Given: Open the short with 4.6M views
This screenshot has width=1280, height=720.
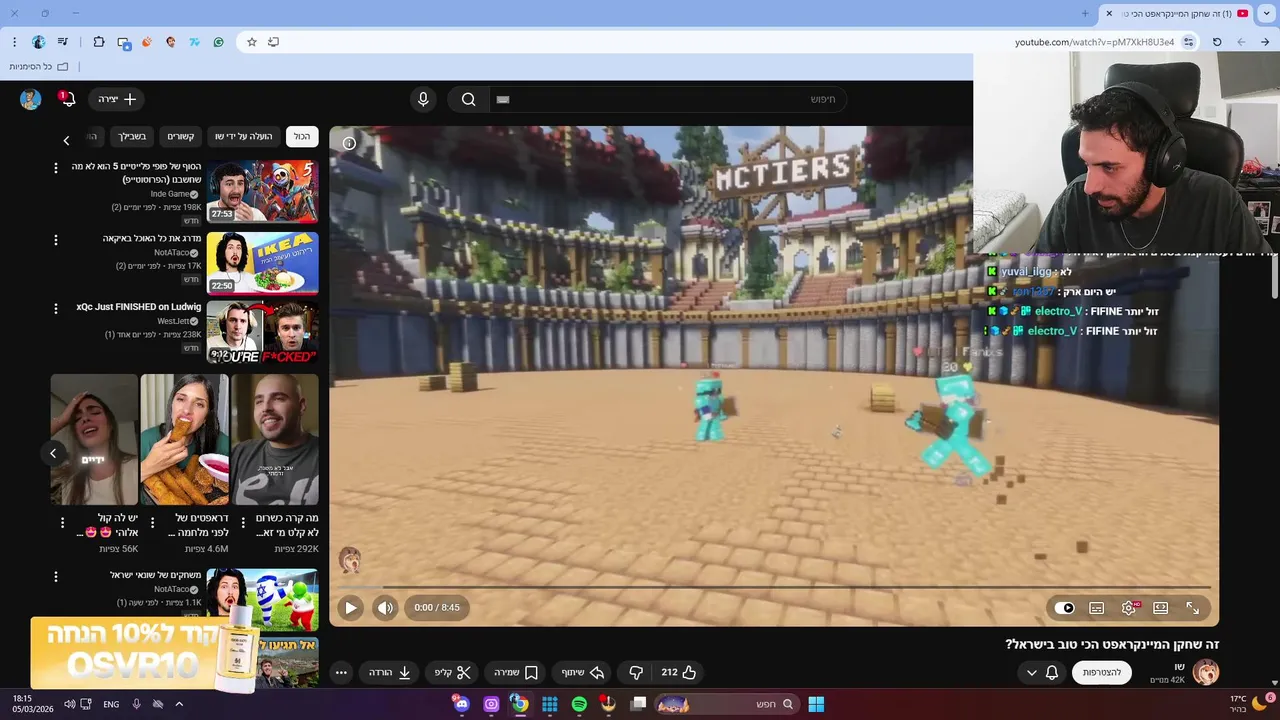Looking at the screenshot, I should (185, 439).
